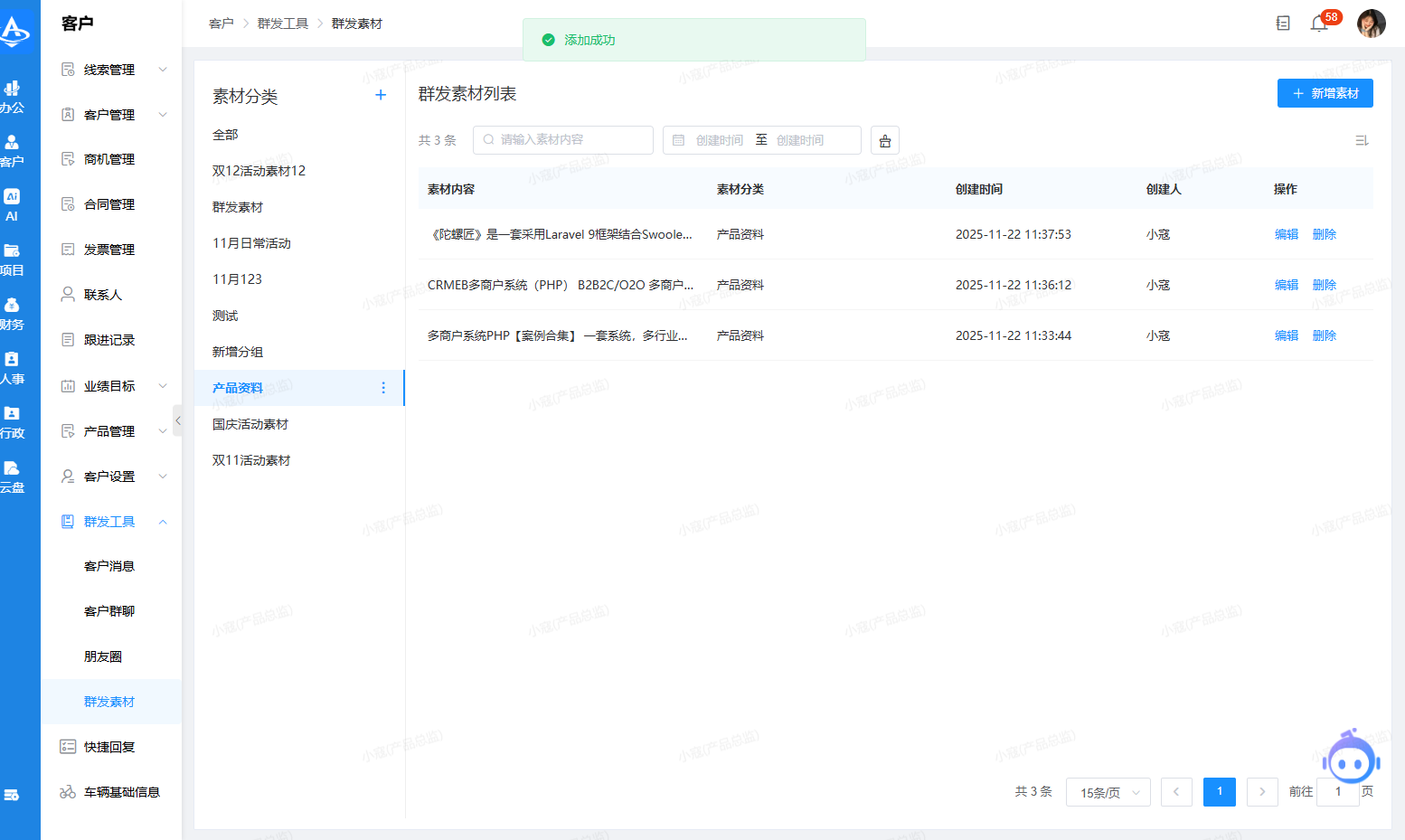Expand the 业绩目标 menu
Viewport: 1405px width, 840px height.
click(113, 386)
